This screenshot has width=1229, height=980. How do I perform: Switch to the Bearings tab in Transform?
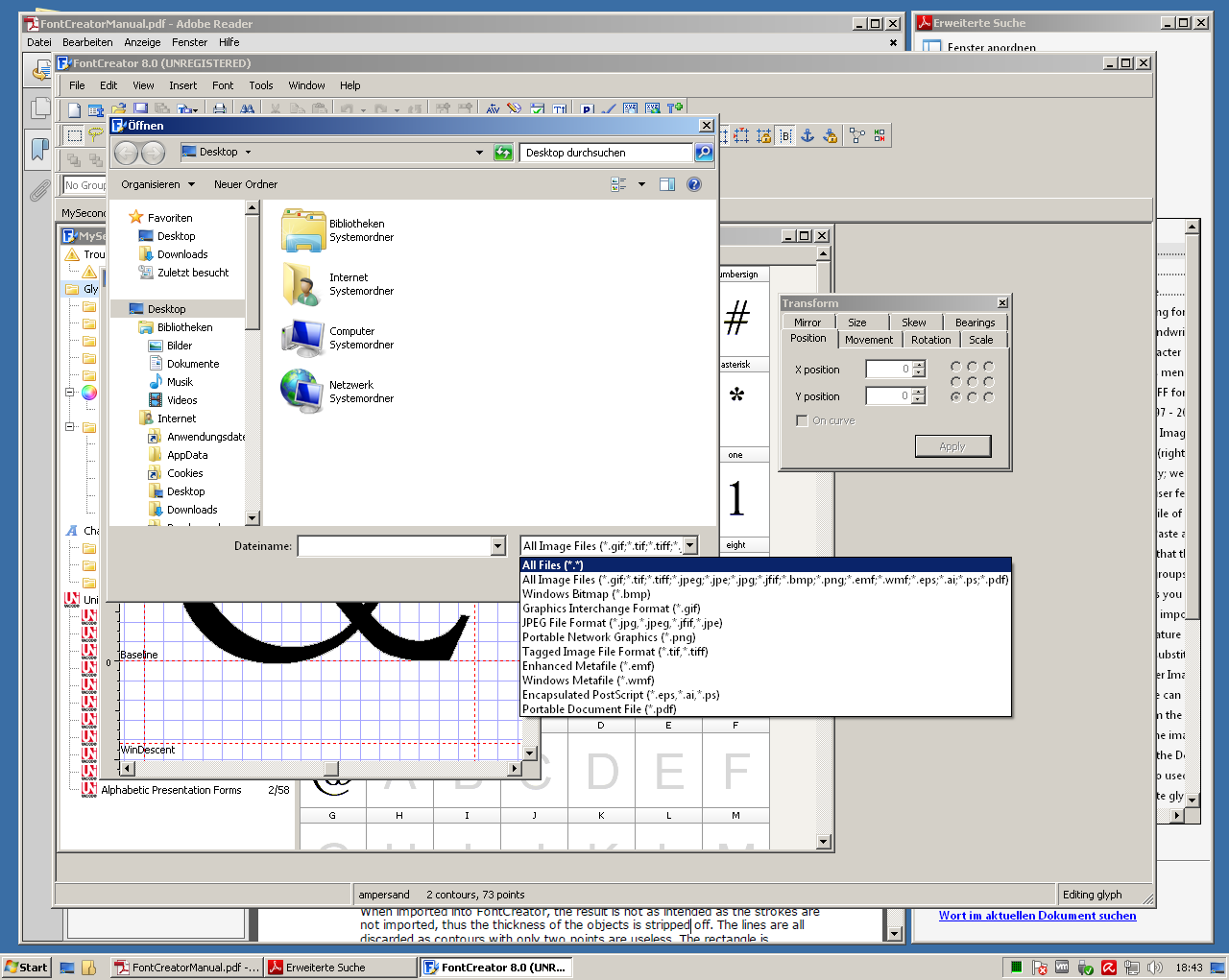(x=975, y=323)
